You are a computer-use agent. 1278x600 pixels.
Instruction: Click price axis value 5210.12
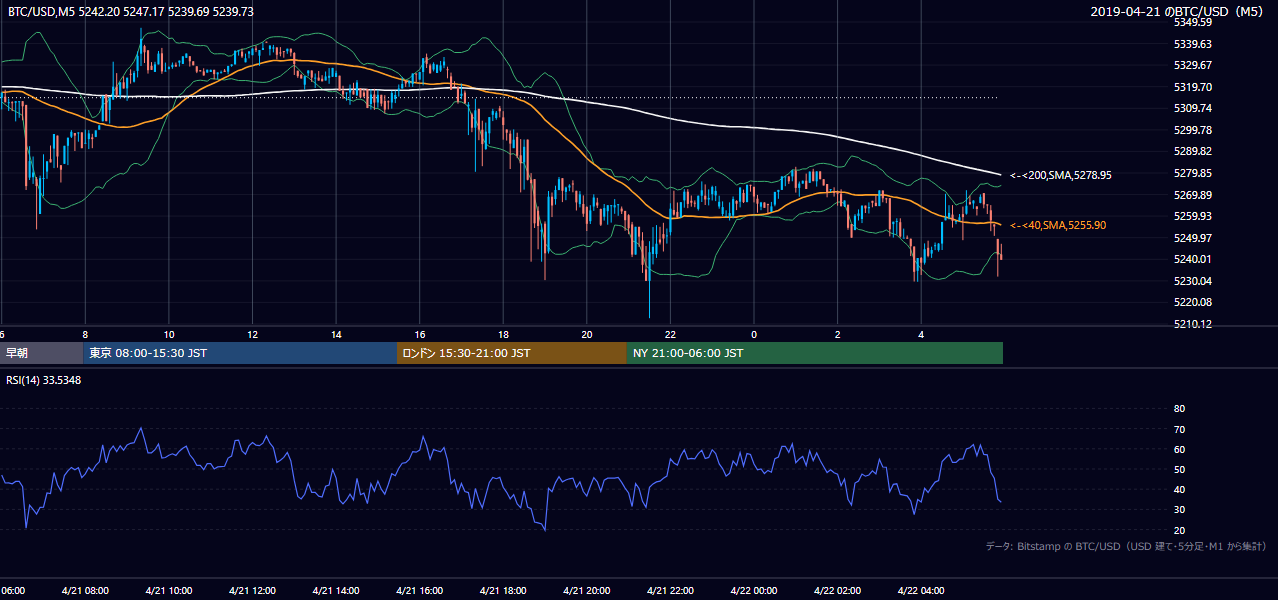(1193, 324)
